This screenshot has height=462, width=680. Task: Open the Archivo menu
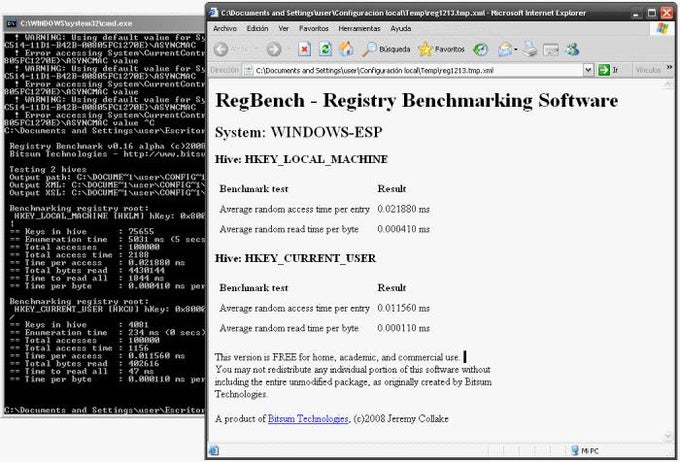pos(225,29)
